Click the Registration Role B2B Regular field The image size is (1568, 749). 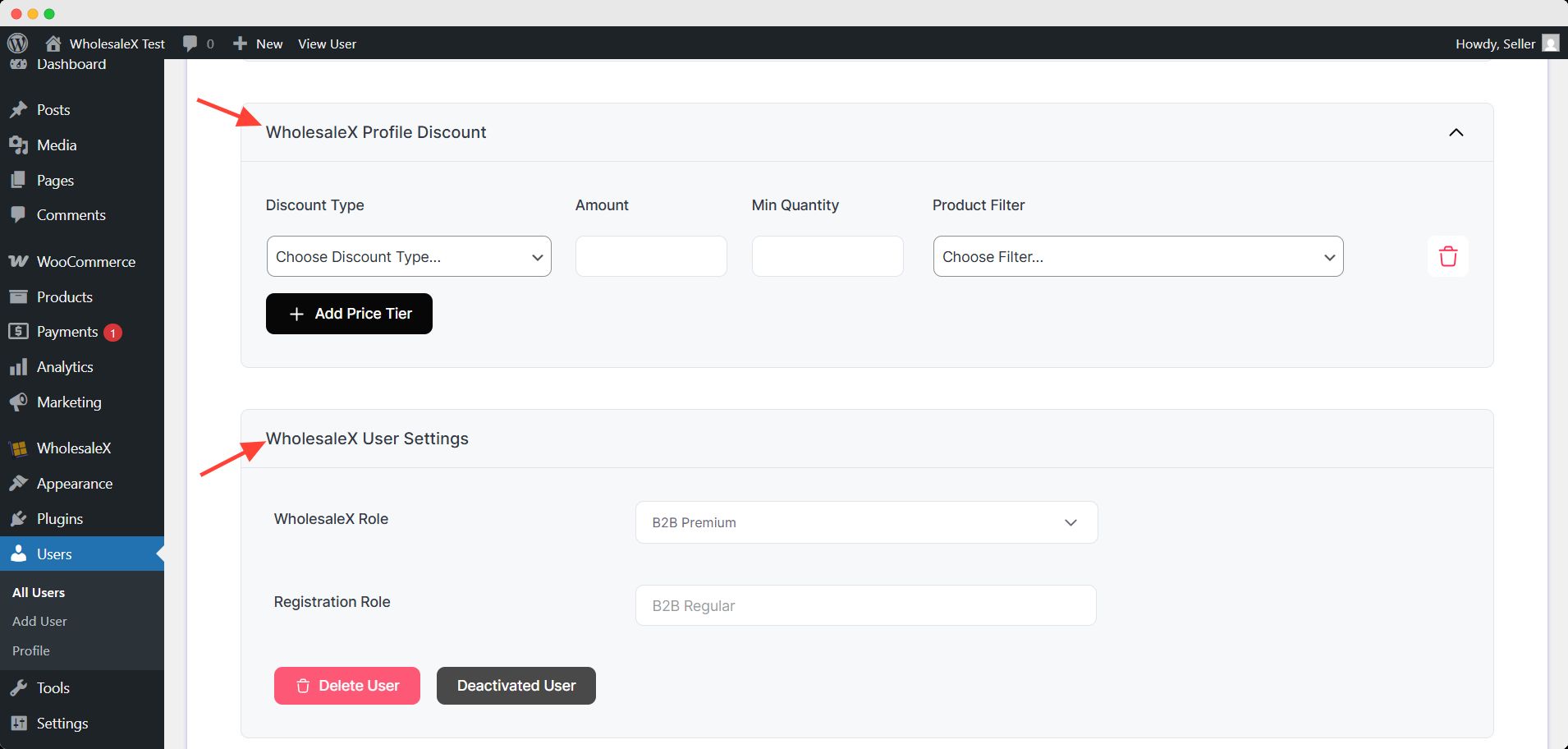(866, 605)
